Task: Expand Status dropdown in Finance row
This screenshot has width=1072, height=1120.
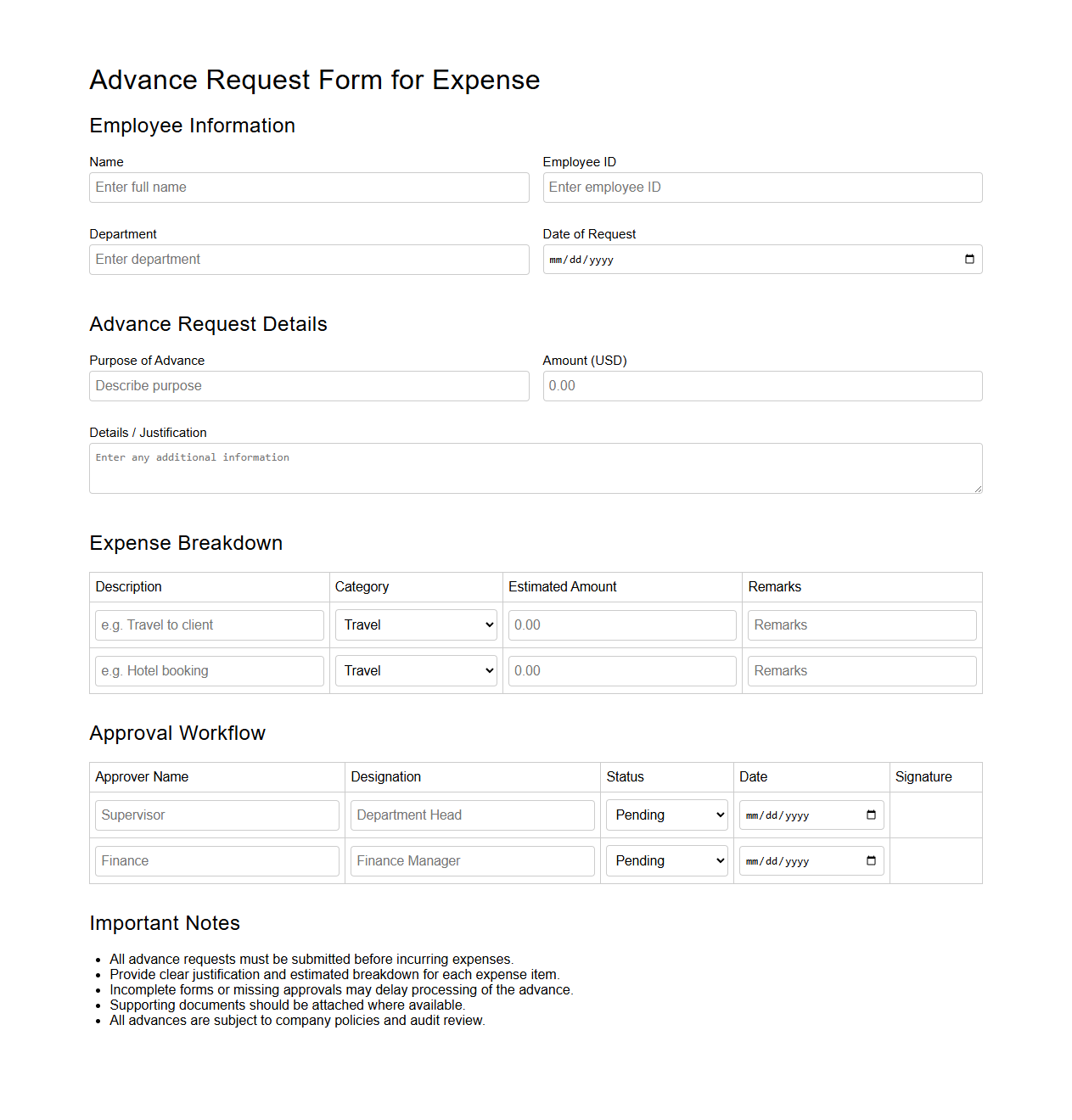Action: pyautogui.click(x=667, y=861)
